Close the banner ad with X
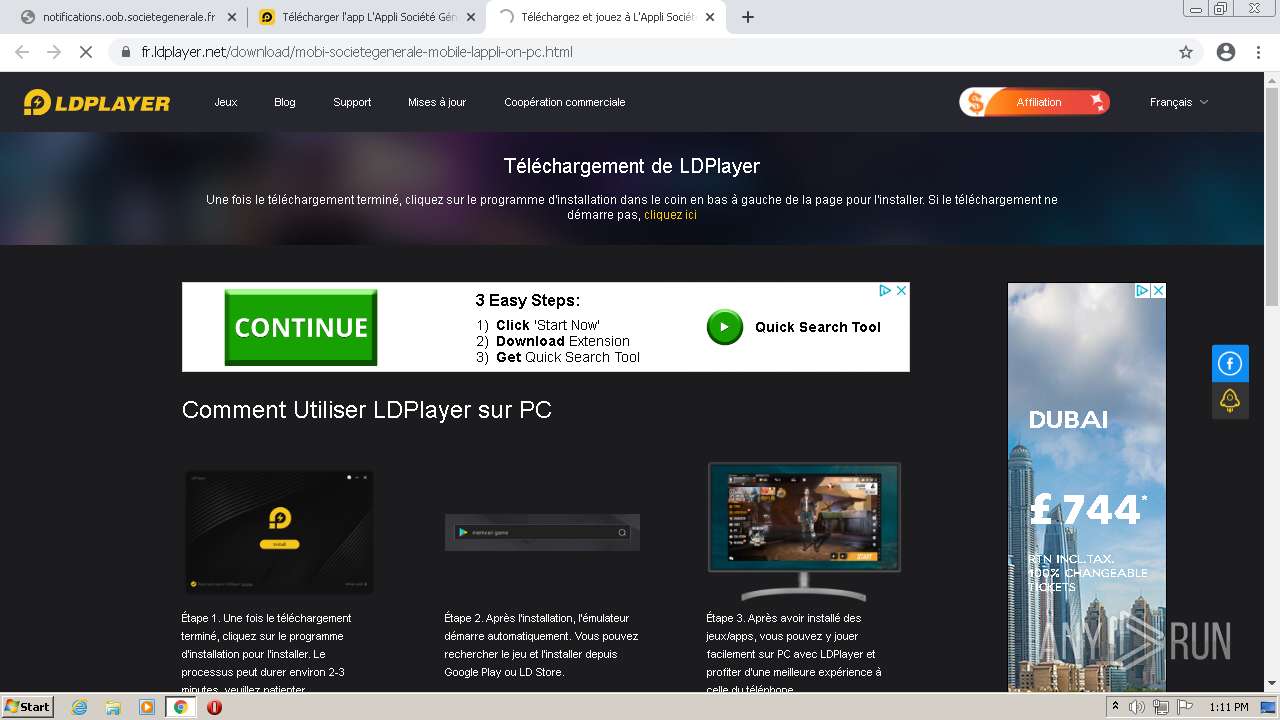 [x=901, y=290]
